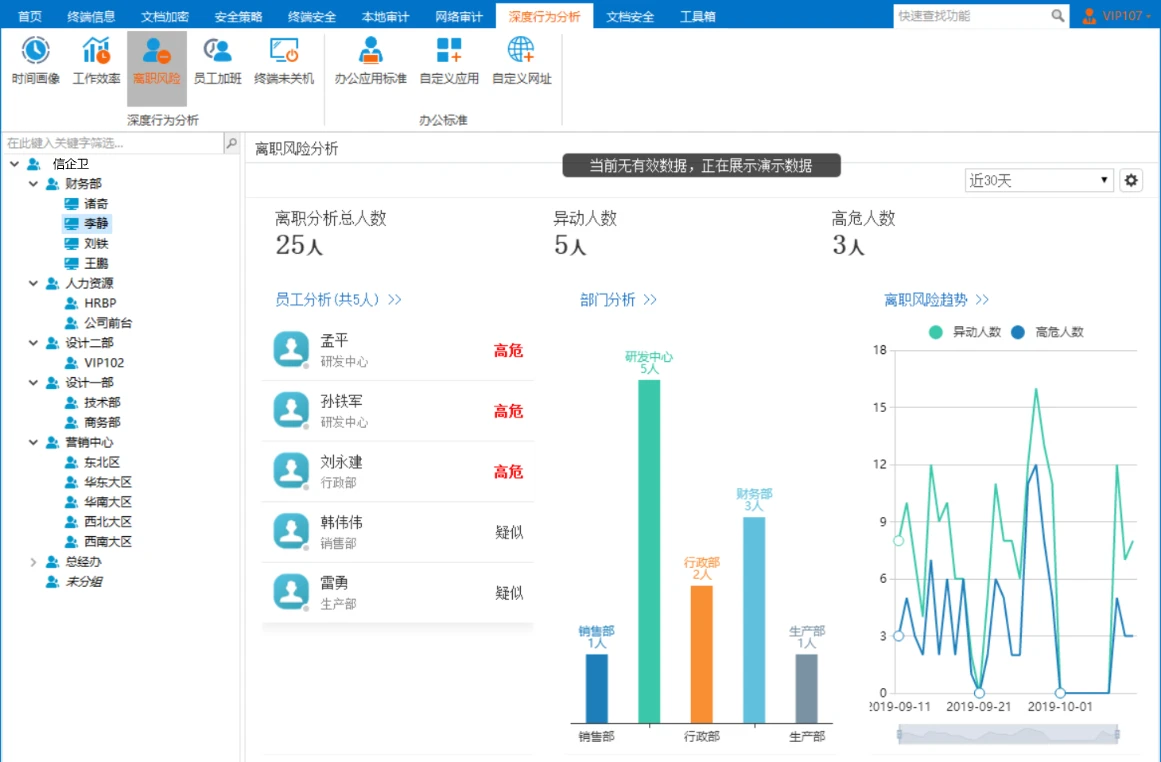The width and height of the screenshot is (1161, 762).
Task: Collapse the 设计一部 tree node
Action: point(33,383)
